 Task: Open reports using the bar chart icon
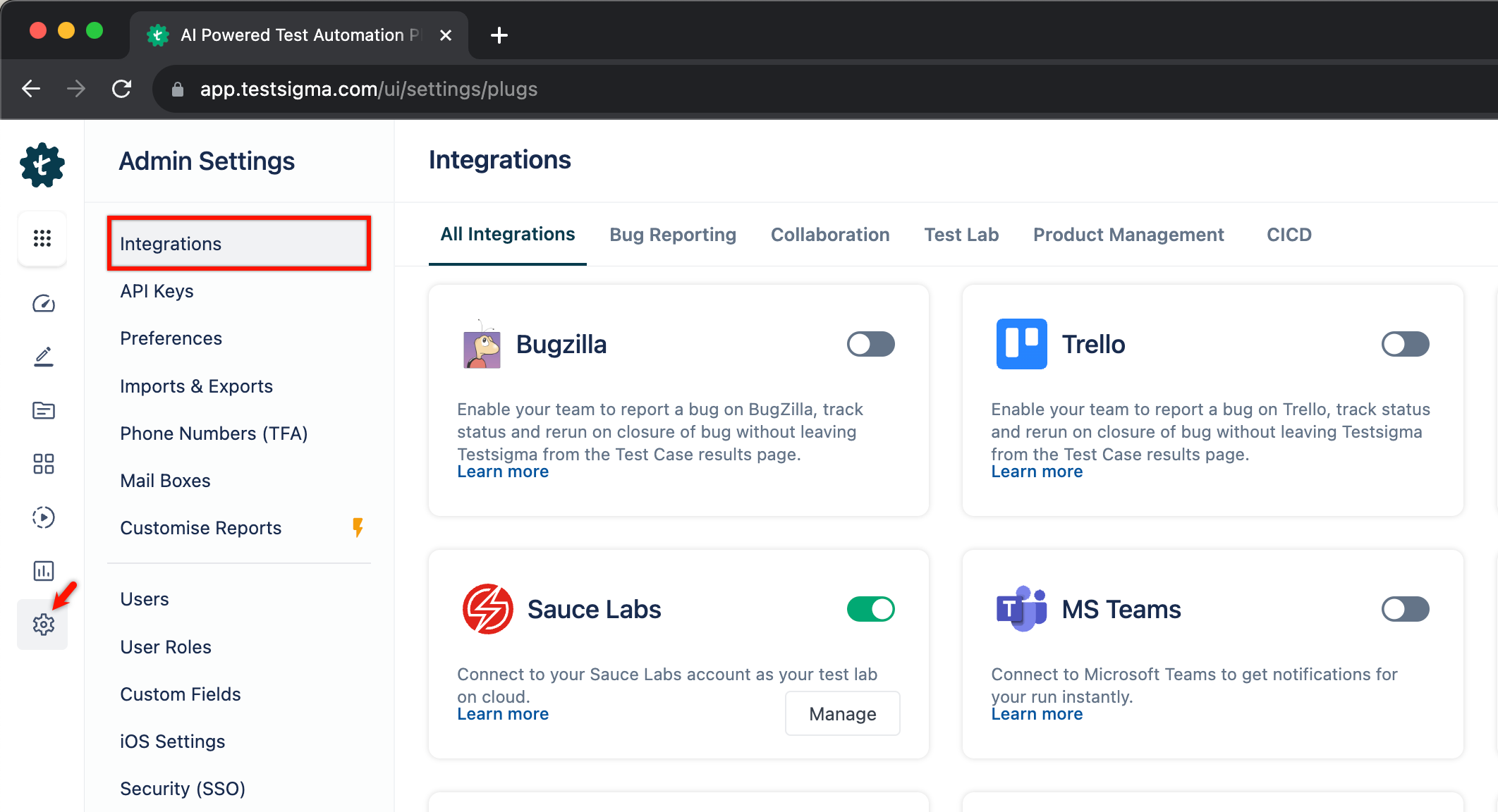(42, 571)
